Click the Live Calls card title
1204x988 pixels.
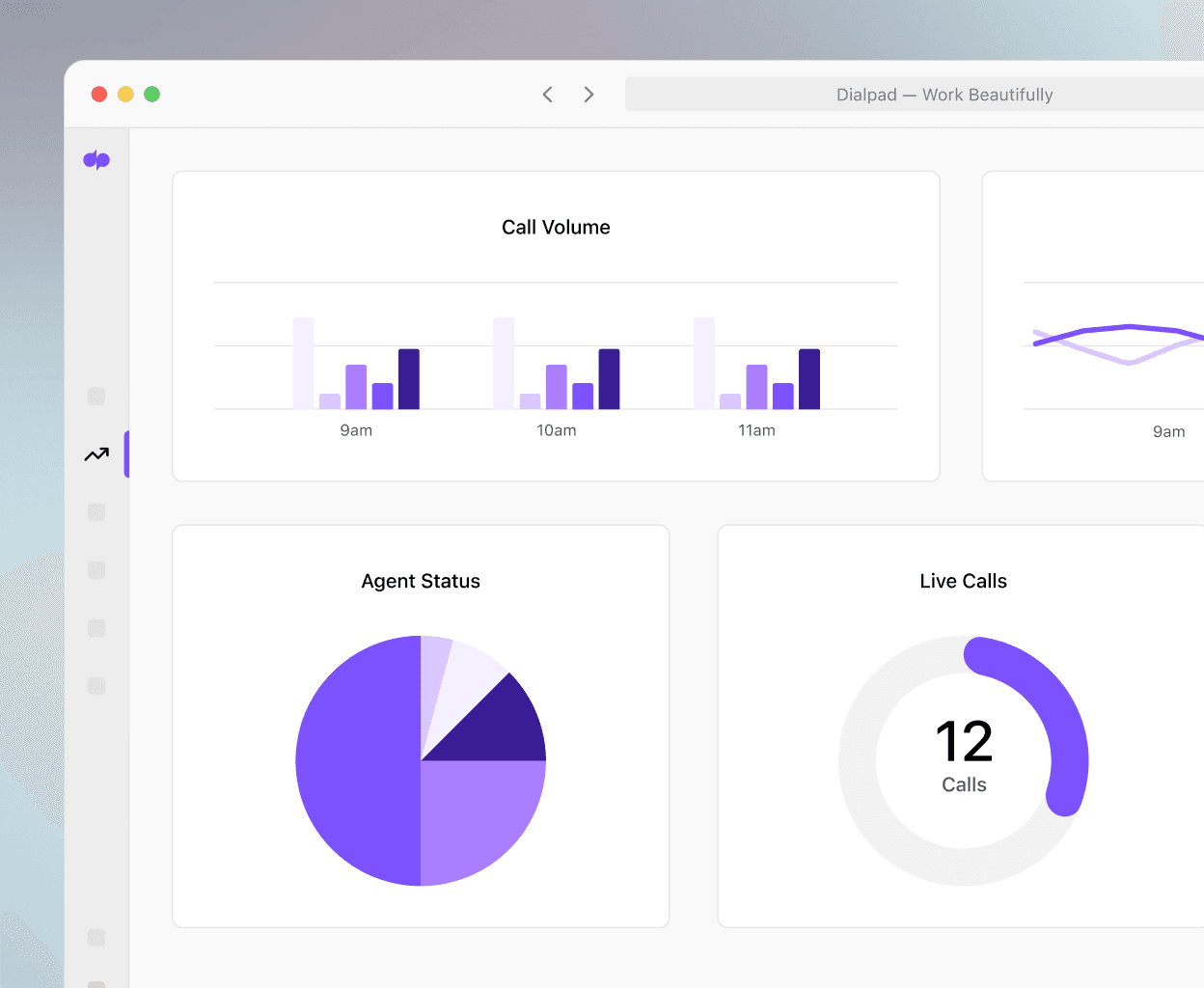(x=963, y=581)
